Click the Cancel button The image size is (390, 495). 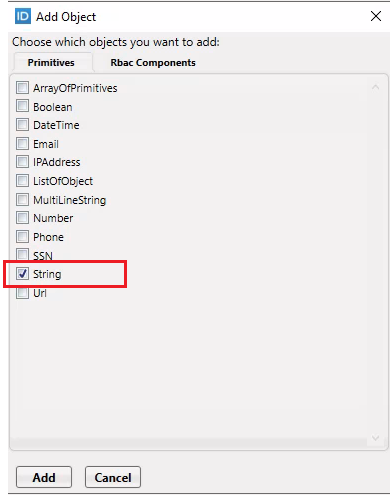(x=113, y=477)
